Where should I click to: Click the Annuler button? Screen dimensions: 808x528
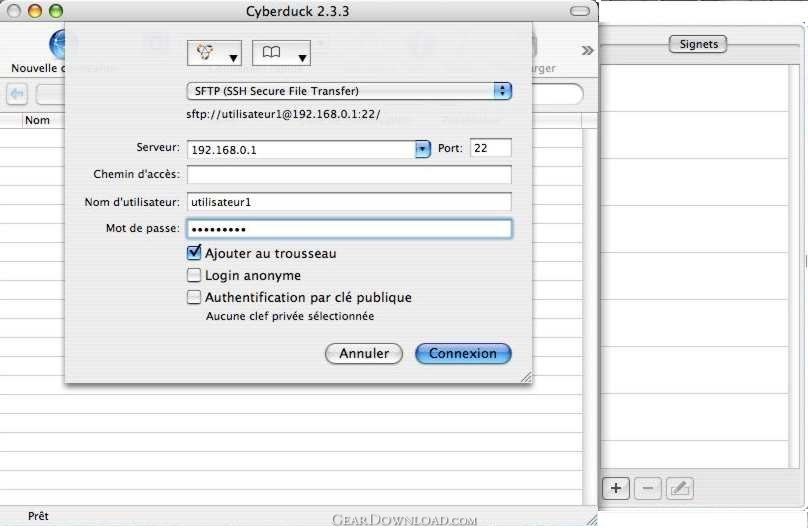click(364, 354)
